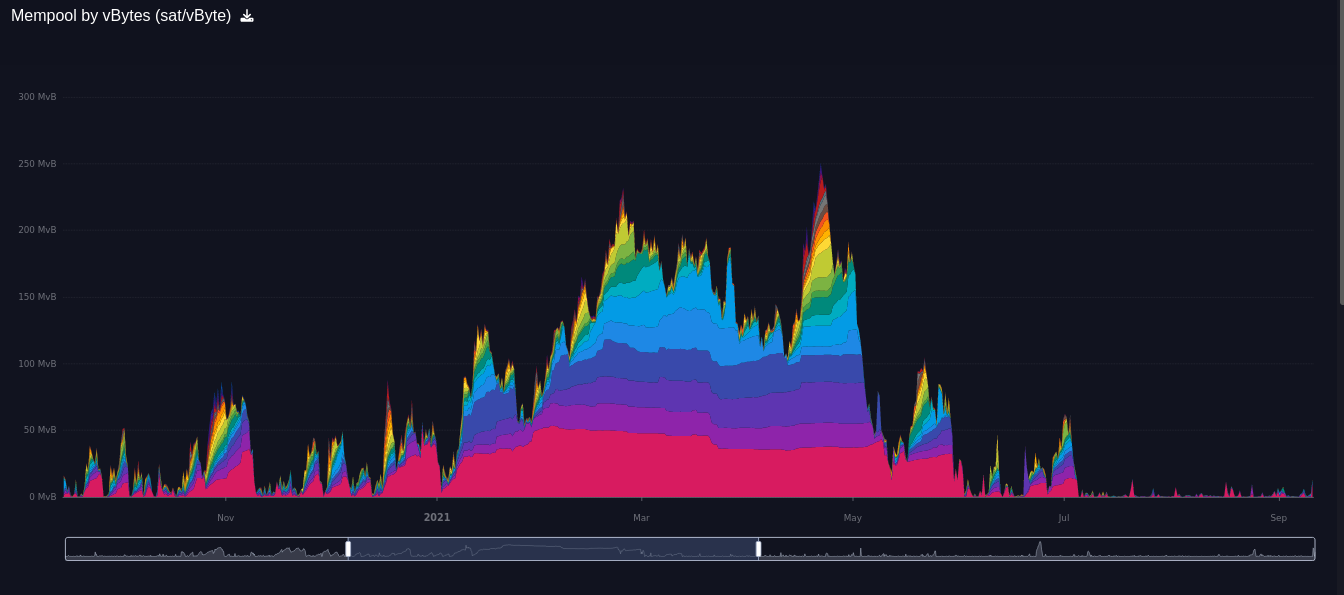1344x595 pixels.
Task: Click the 'May' date label
Action: tap(853, 518)
